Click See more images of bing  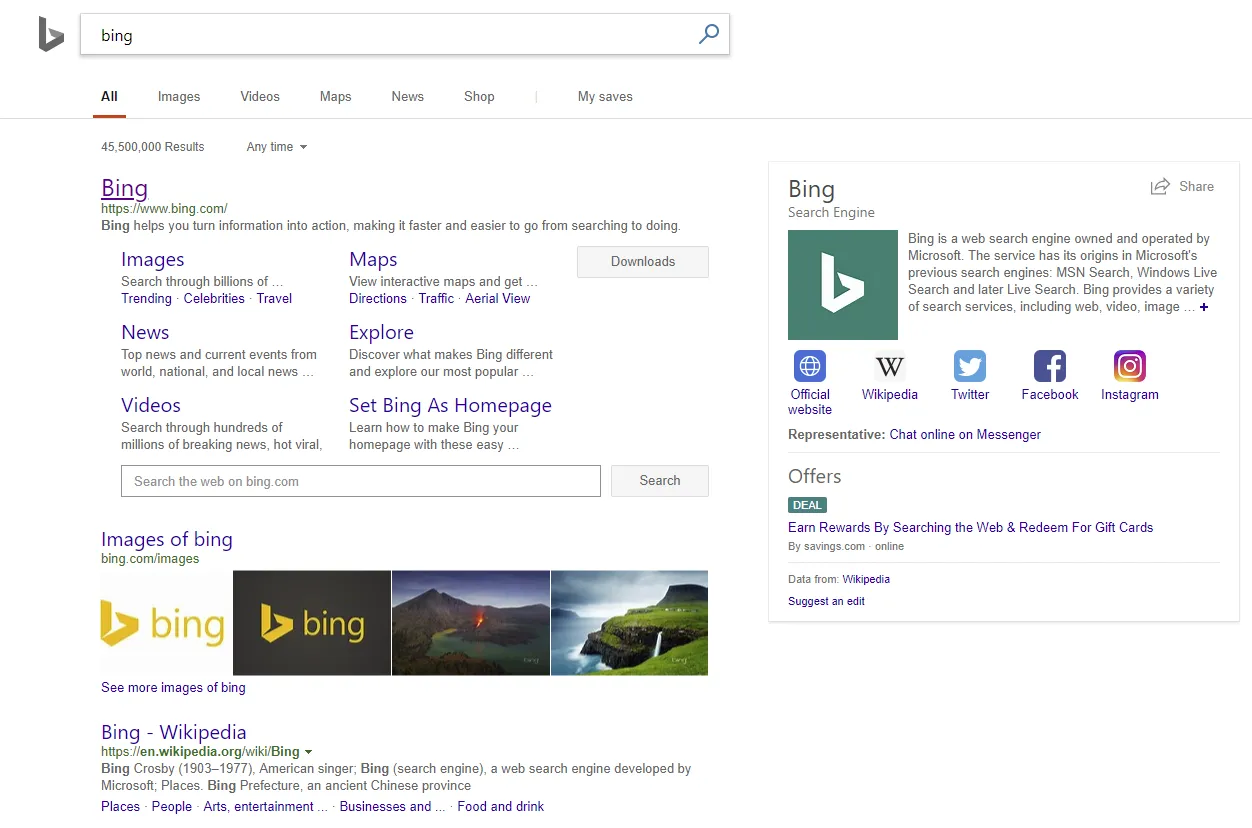click(x=173, y=688)
